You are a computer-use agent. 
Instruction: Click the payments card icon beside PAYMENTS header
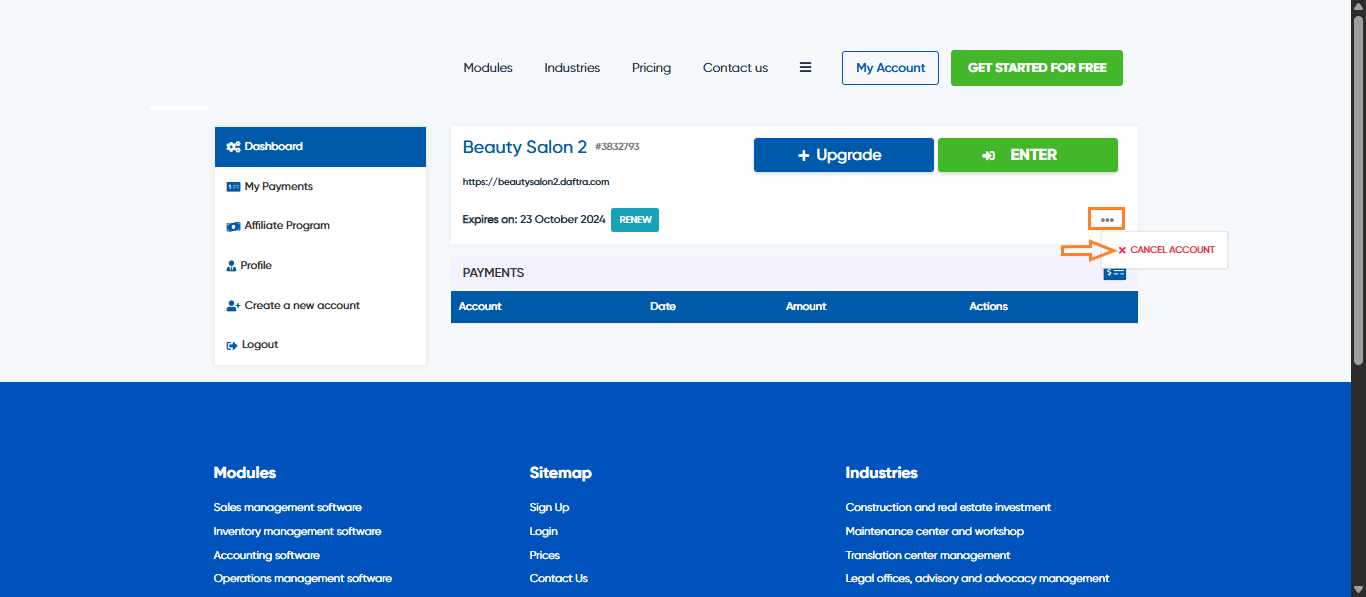tap(1114, 273)
